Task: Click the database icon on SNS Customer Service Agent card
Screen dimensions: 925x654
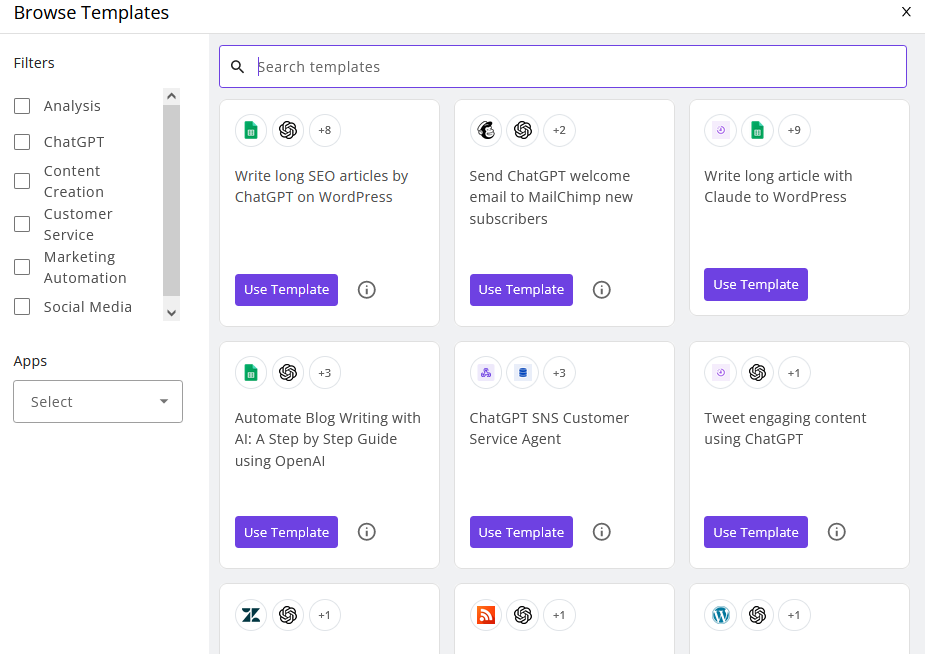Action: pos(523,373)
